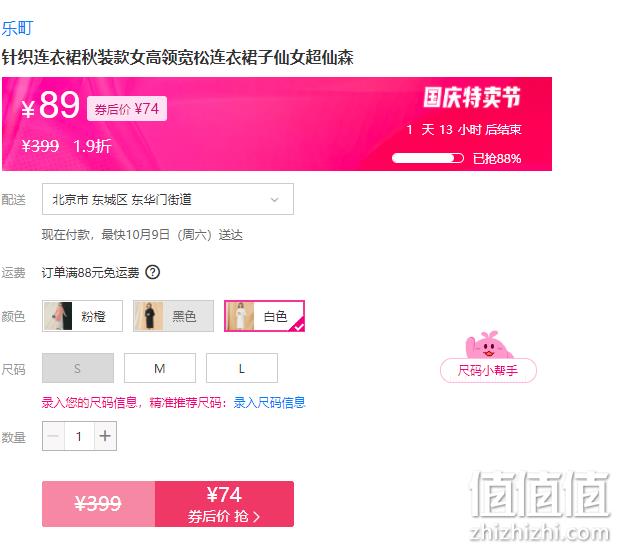
Task: Open the 北京市 东城区 东华门街道 address selector
Action: click(168, 199)
